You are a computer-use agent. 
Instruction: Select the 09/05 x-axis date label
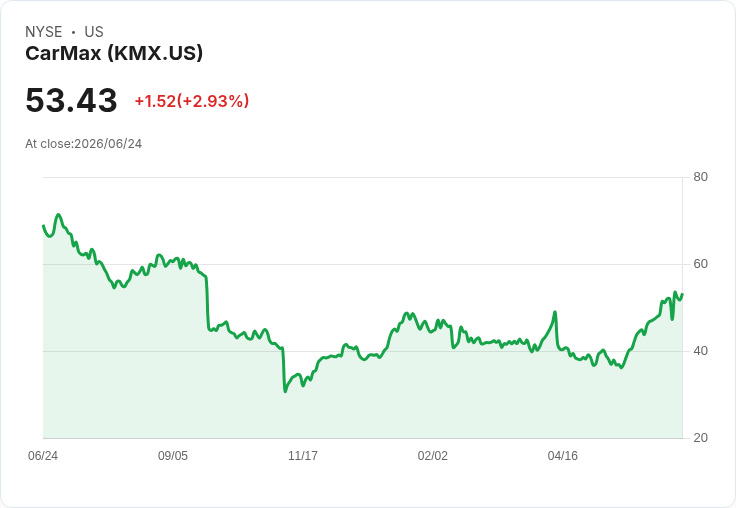tap(173, 455)
